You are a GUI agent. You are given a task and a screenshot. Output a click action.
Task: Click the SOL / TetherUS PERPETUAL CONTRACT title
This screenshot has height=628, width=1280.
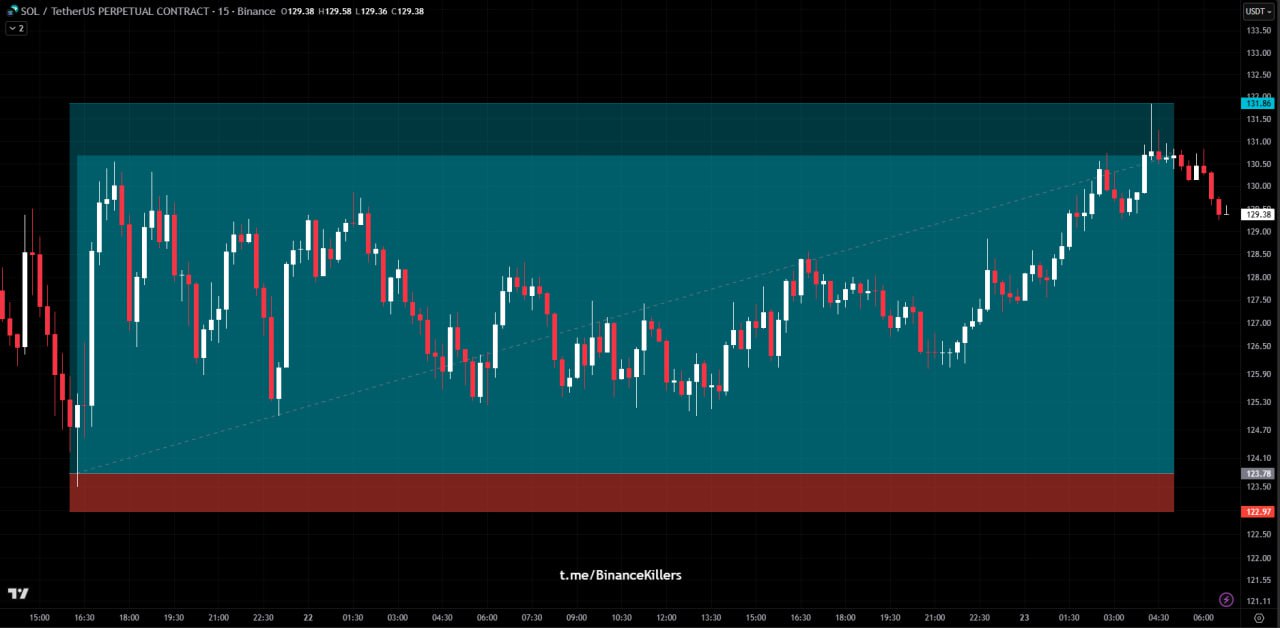click(112, 12)
